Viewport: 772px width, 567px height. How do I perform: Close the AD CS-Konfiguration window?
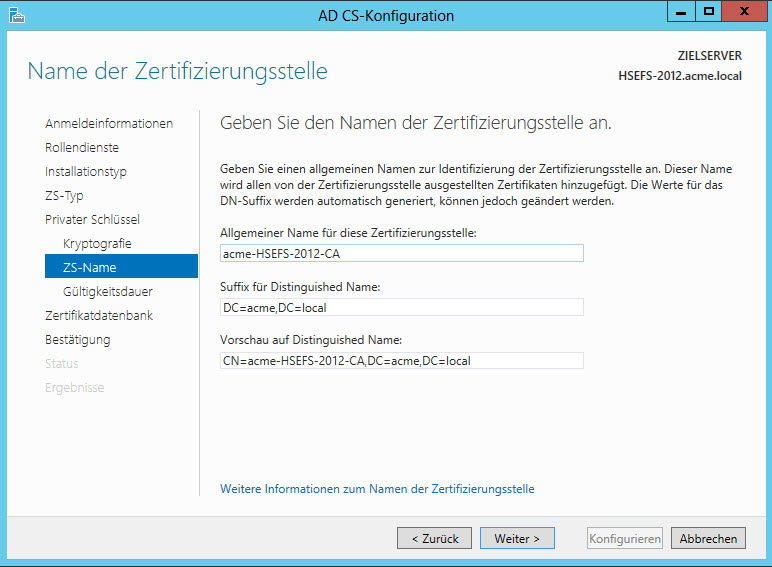coord(744,12)
